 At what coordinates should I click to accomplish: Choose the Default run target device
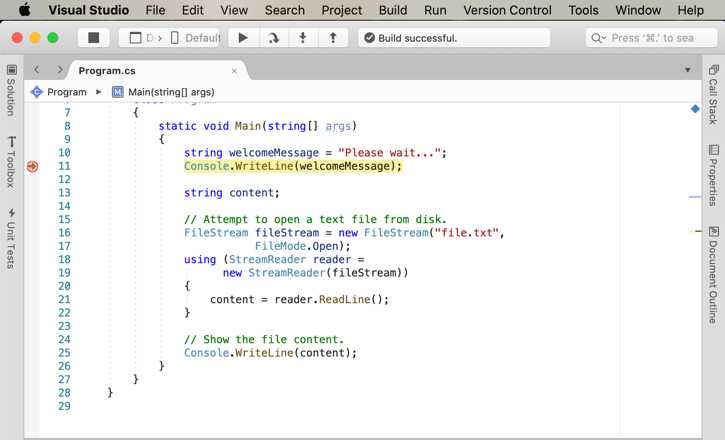click(196, 37)
